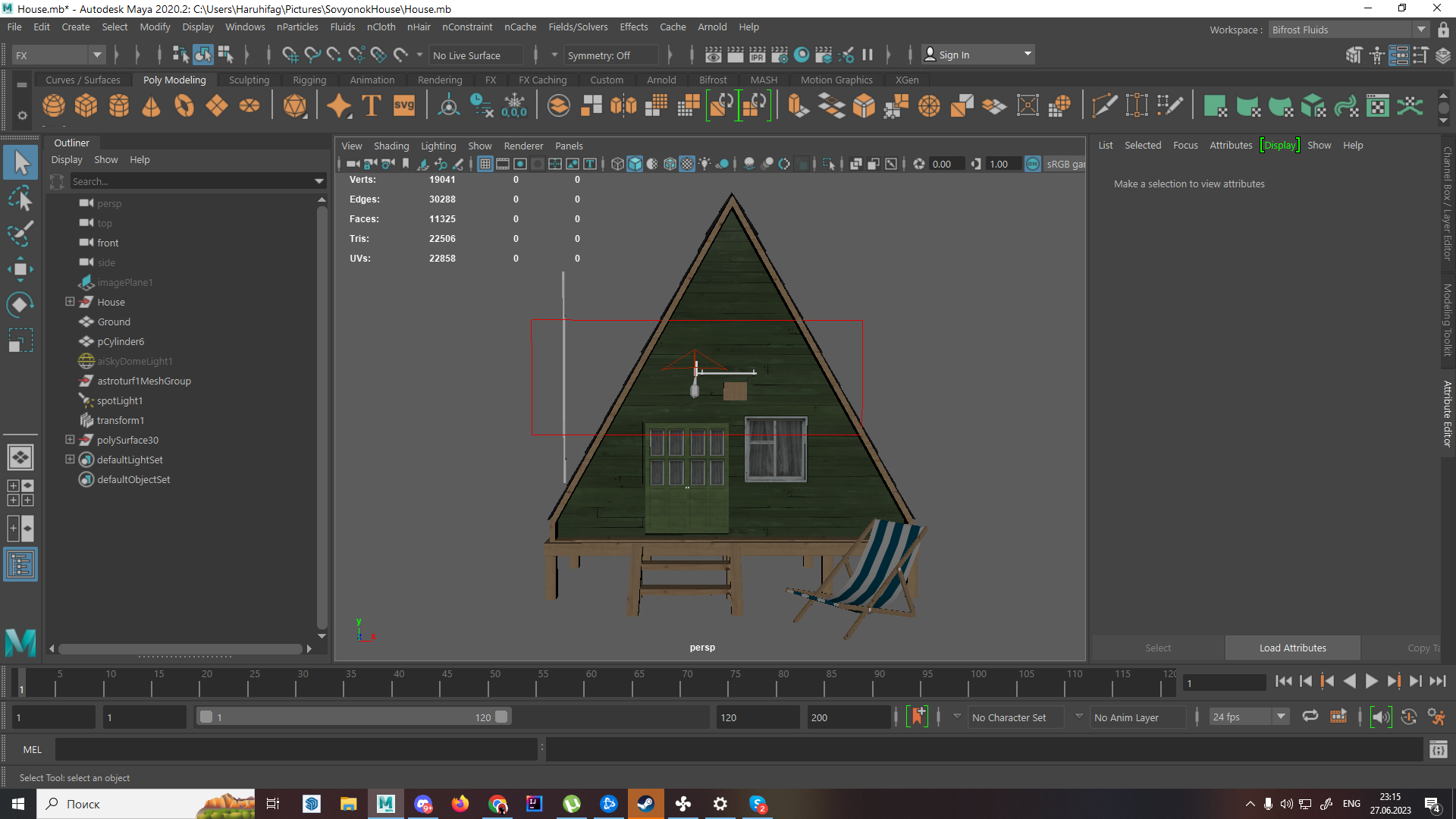The image size is (1456, 819).
Task: Select the Lasso tool in toolbox
Action: [20, 199]
